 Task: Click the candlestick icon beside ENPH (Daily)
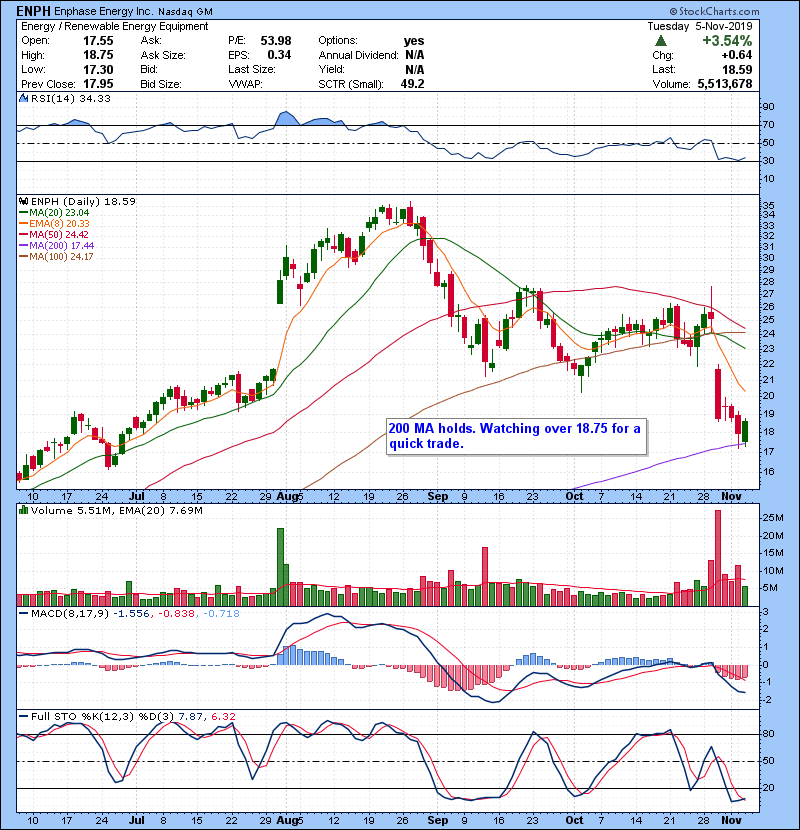pos(23,201)
